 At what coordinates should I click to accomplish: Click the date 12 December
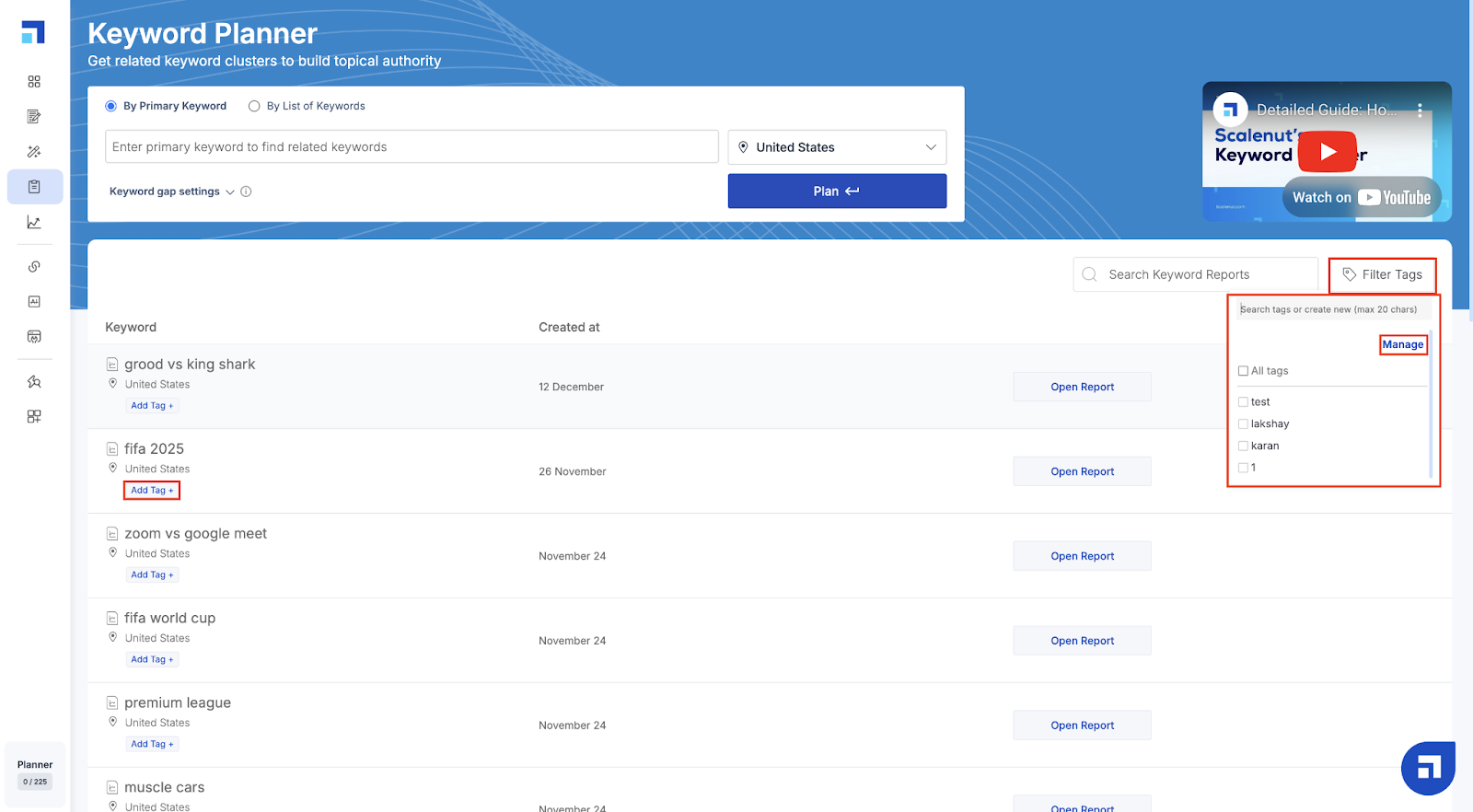[x=571, y=387]
